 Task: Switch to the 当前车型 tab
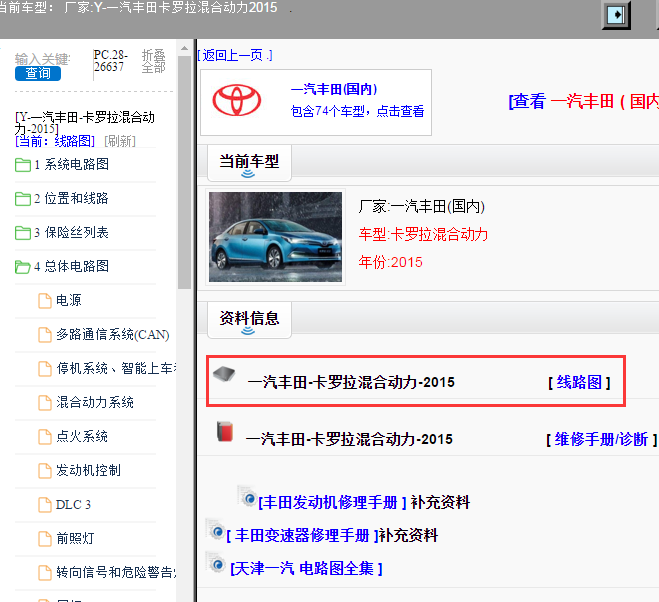(249, 163)
